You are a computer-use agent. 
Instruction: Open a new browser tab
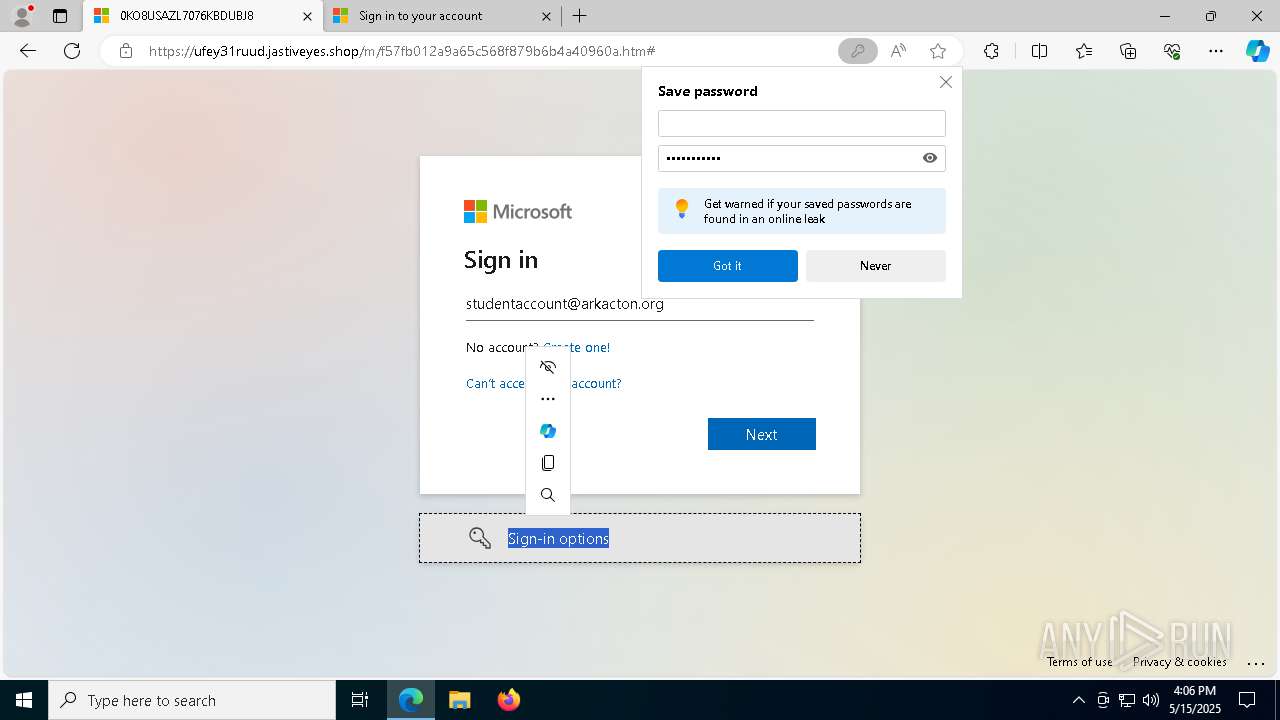tap(580, 16)
